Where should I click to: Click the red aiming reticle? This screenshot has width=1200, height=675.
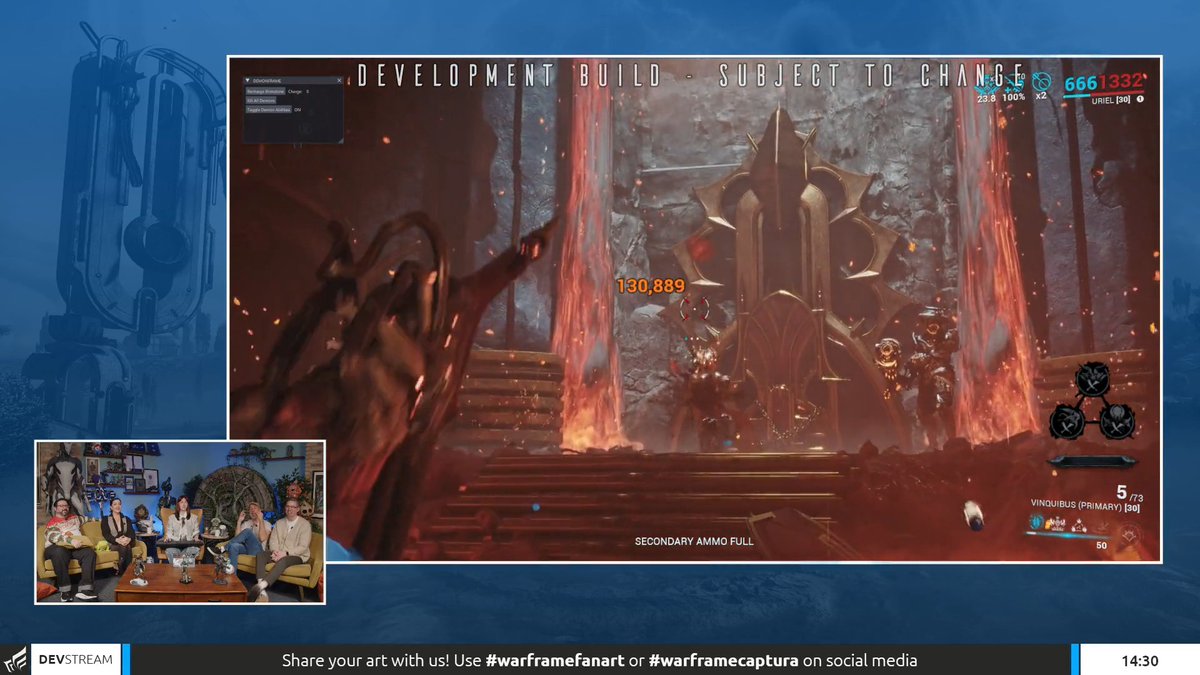694,308
